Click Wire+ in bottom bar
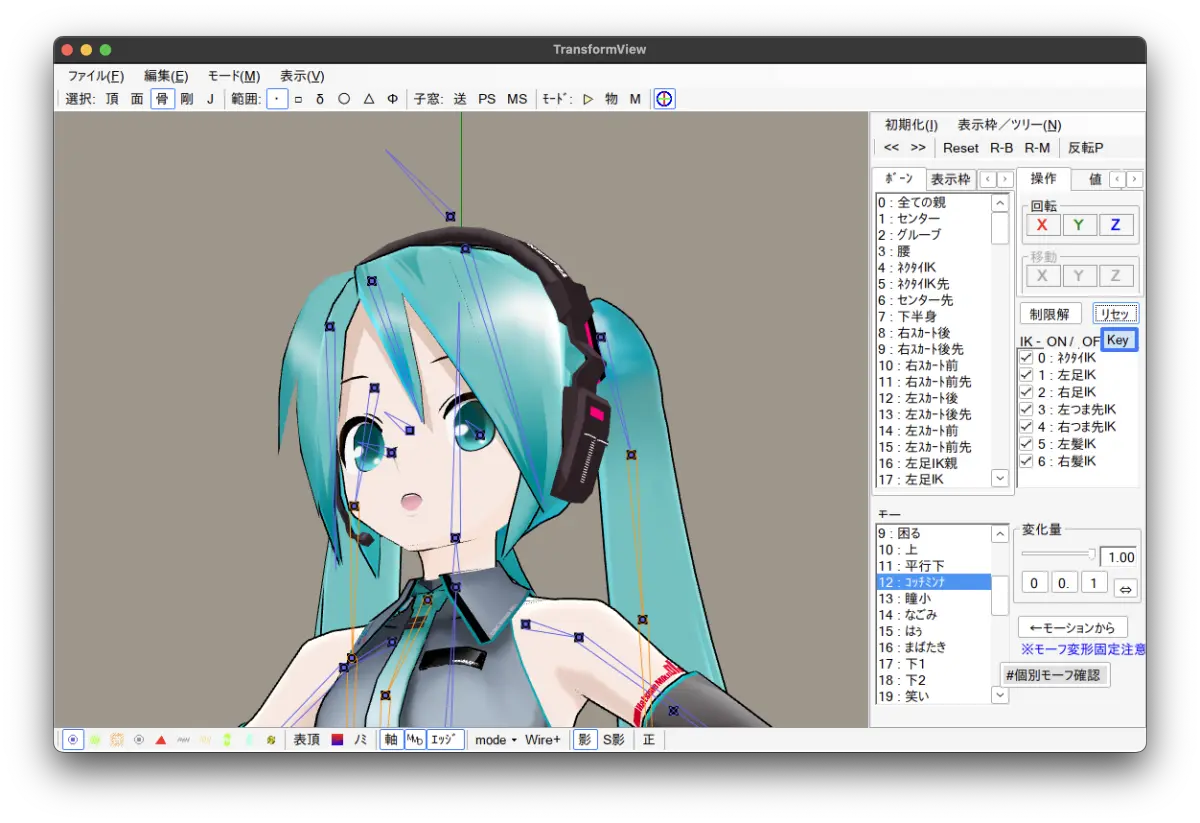 tap(543, 740)
